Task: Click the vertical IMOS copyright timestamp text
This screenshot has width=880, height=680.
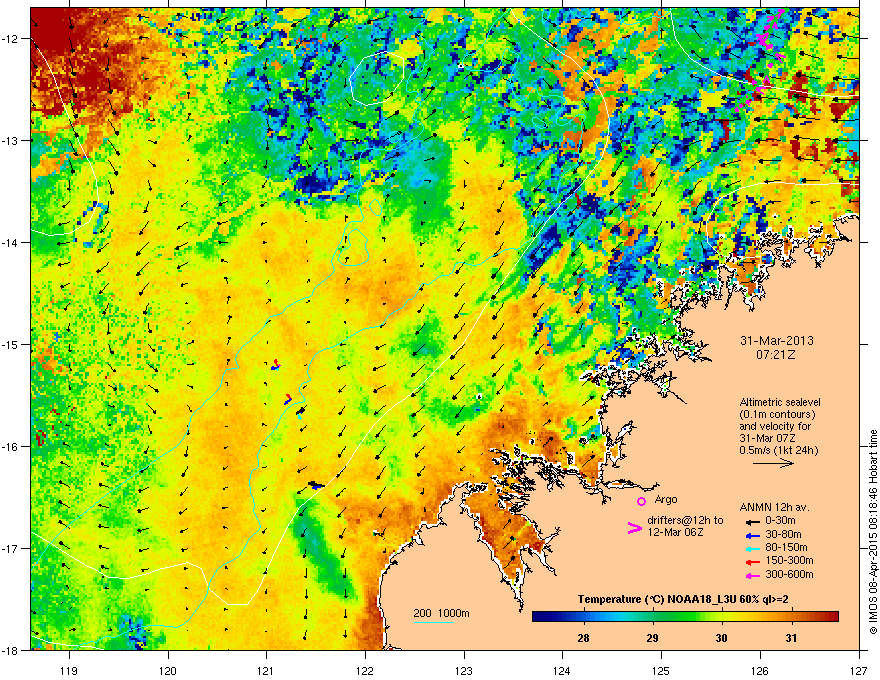Action: click(873, 532)
